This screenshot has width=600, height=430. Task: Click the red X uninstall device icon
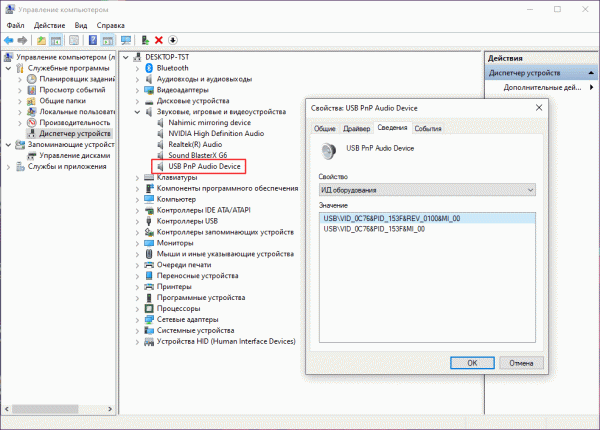click(x=160, y=41)
